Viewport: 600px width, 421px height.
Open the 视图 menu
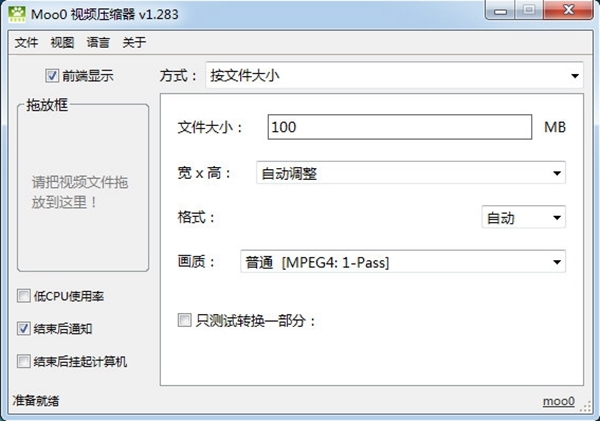pos(63,42)
